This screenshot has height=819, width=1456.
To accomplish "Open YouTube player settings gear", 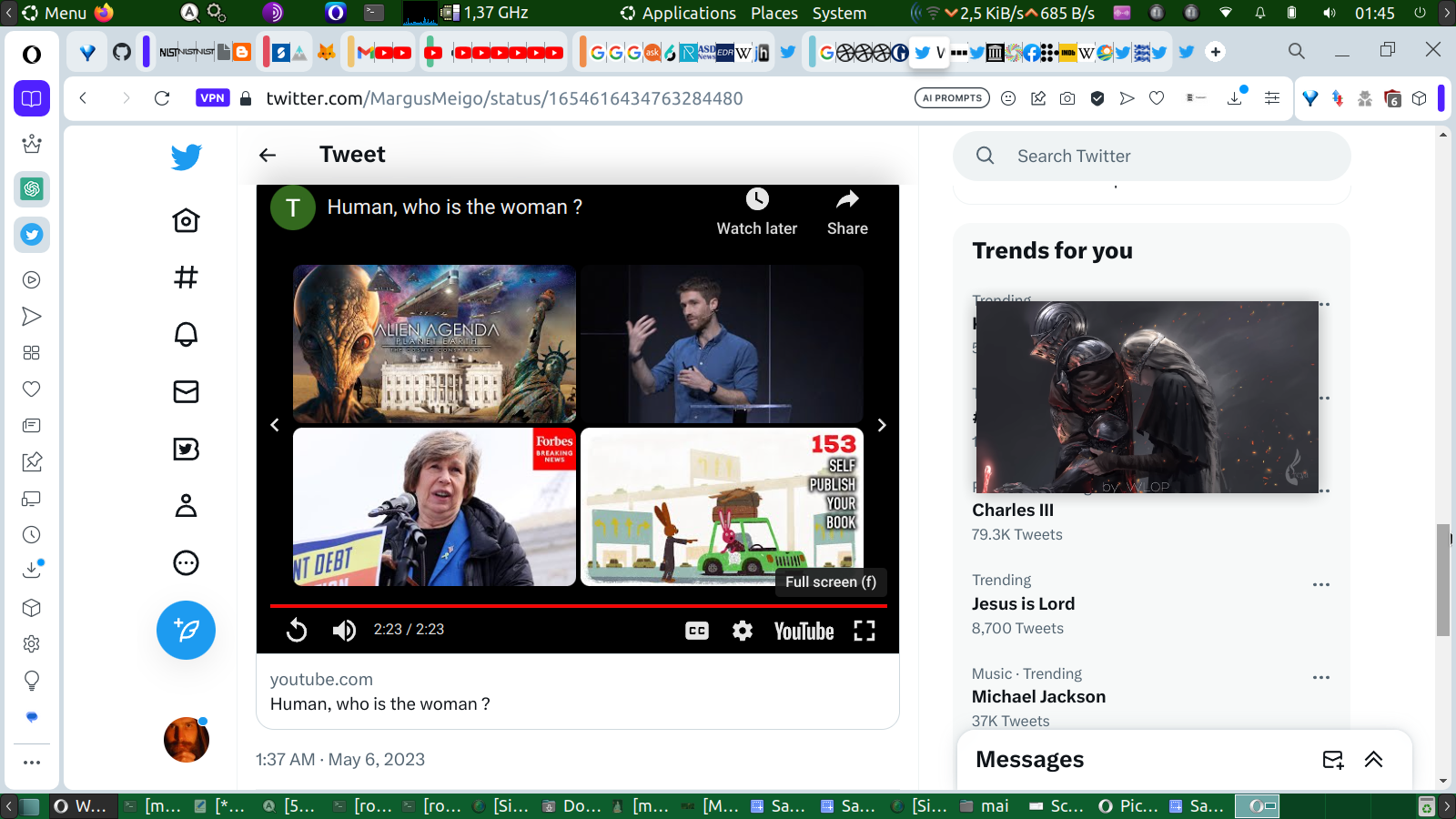I will [x=743, y=631].
